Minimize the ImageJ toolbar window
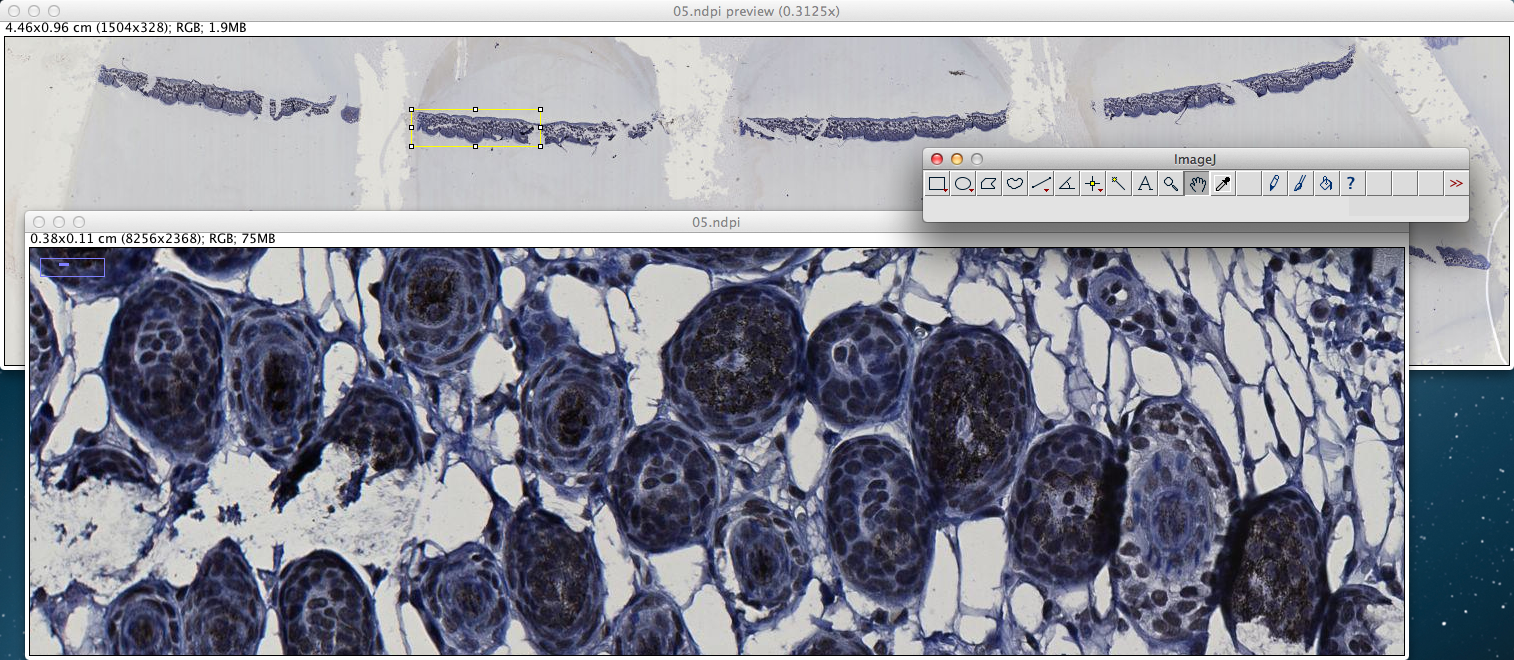The width and height of the screenshot is (1514, 660). [957, 159]
